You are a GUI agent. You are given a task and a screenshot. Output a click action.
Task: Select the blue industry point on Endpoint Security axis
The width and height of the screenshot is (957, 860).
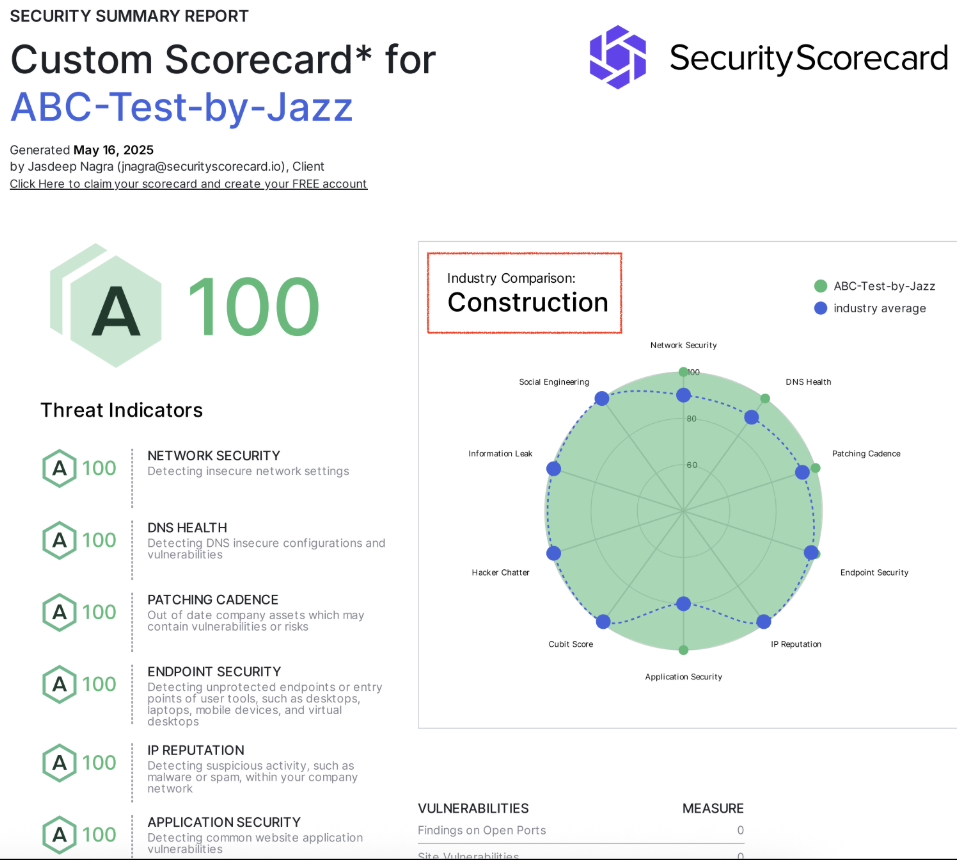tap(811, 552)
